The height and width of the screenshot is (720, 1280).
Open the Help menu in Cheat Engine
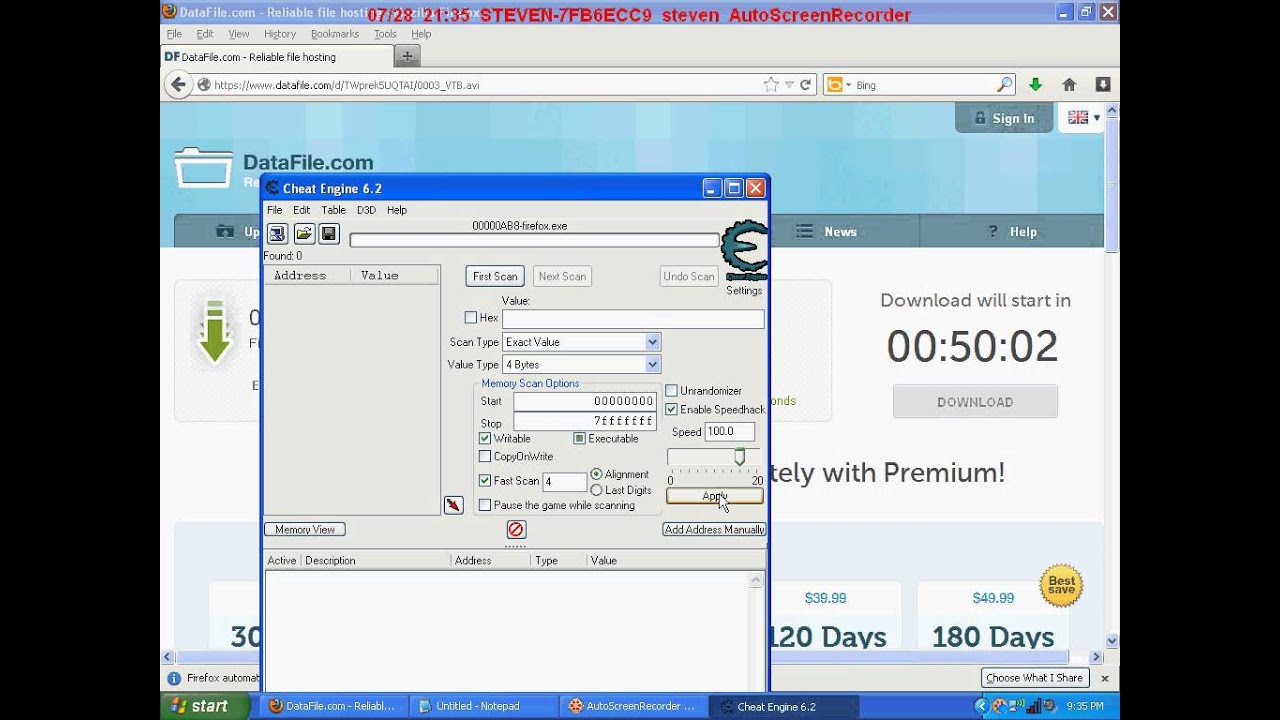pyautogui.click(x=397, y=210)
